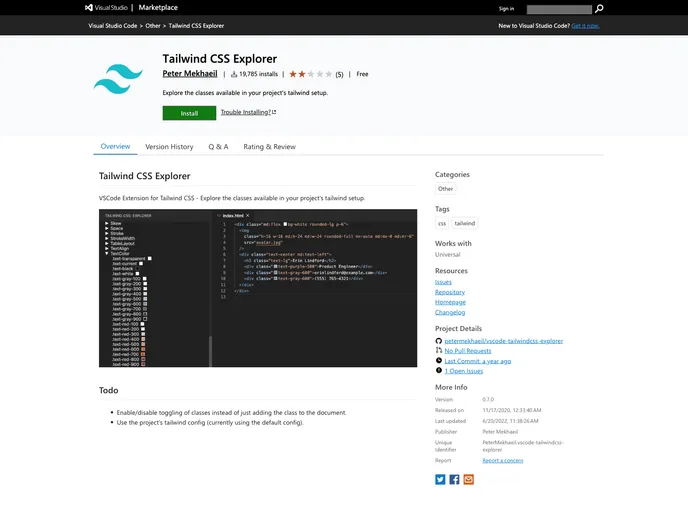This screenshot has width=688, height=512.
Task: Click the pull request icon
Action: (x=438, y=351)
